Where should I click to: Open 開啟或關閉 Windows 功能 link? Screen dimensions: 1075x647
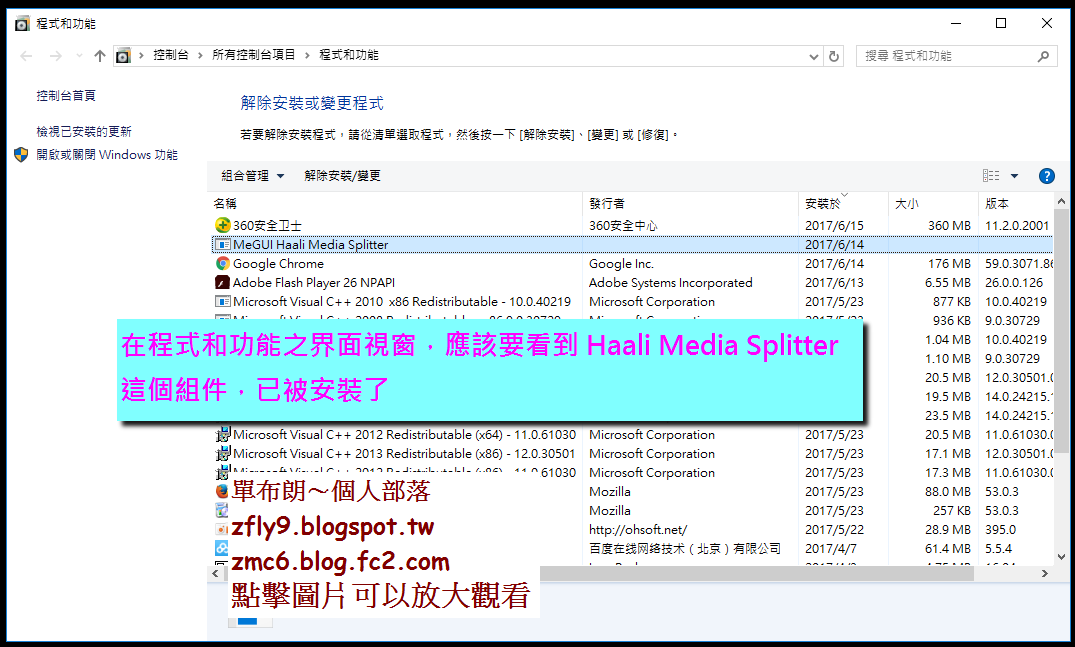107,155
